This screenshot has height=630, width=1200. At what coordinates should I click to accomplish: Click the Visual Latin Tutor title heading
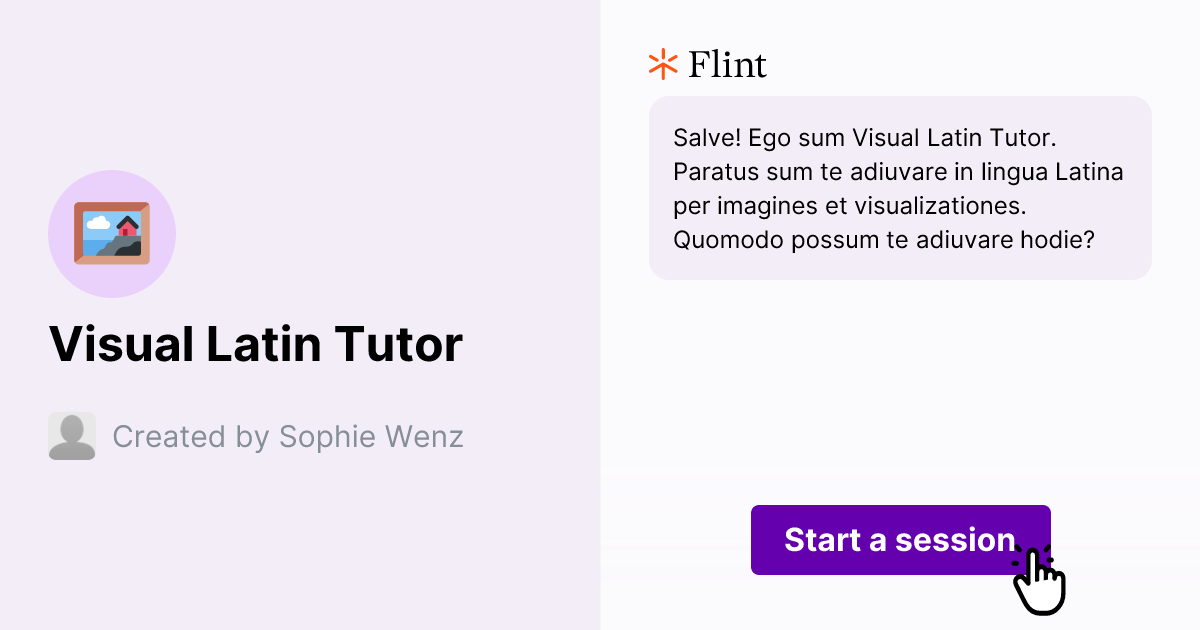256,343
